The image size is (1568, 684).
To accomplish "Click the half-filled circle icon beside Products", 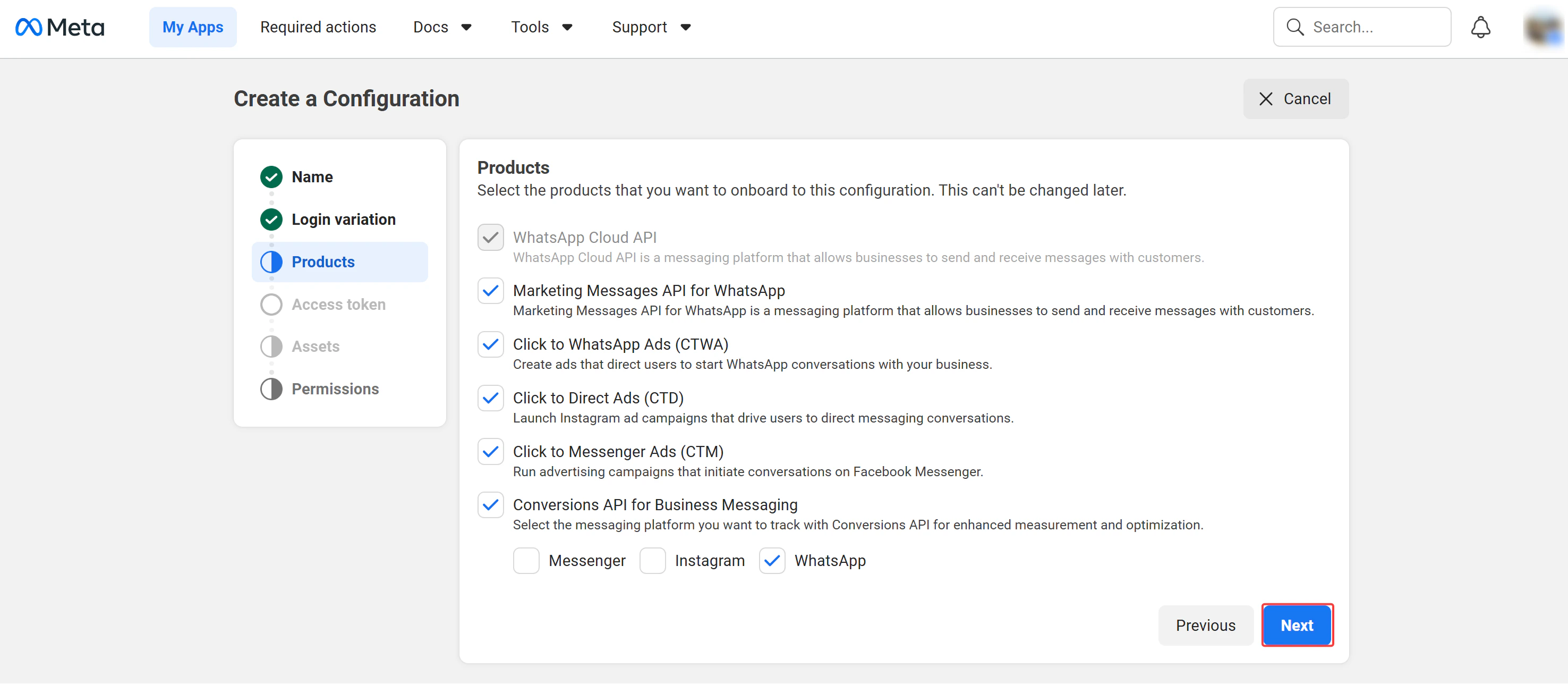I will tap(271, 262).
